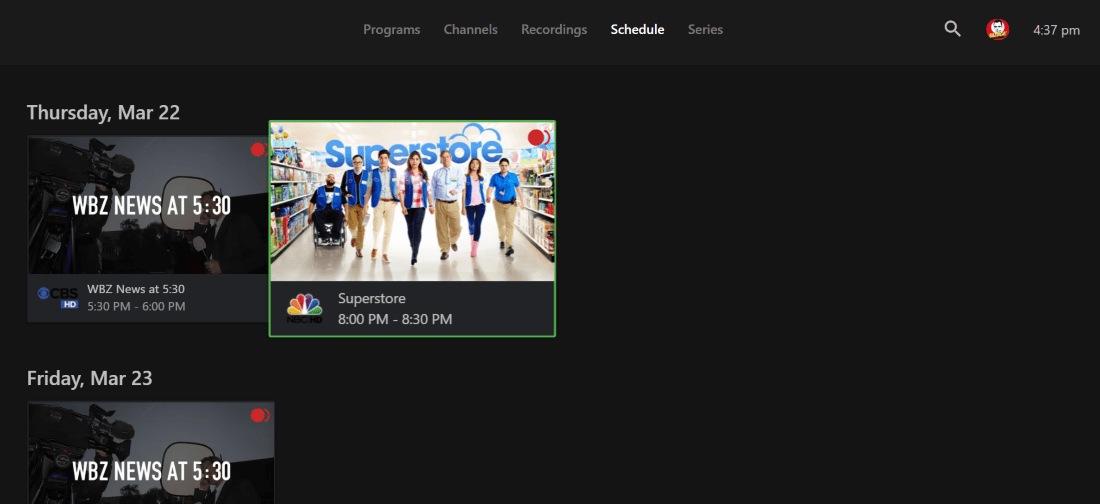Image resolution: width=1100 pixels, height=504 pixels.
Task: Go to the Series tab
Action: (705, 29)
